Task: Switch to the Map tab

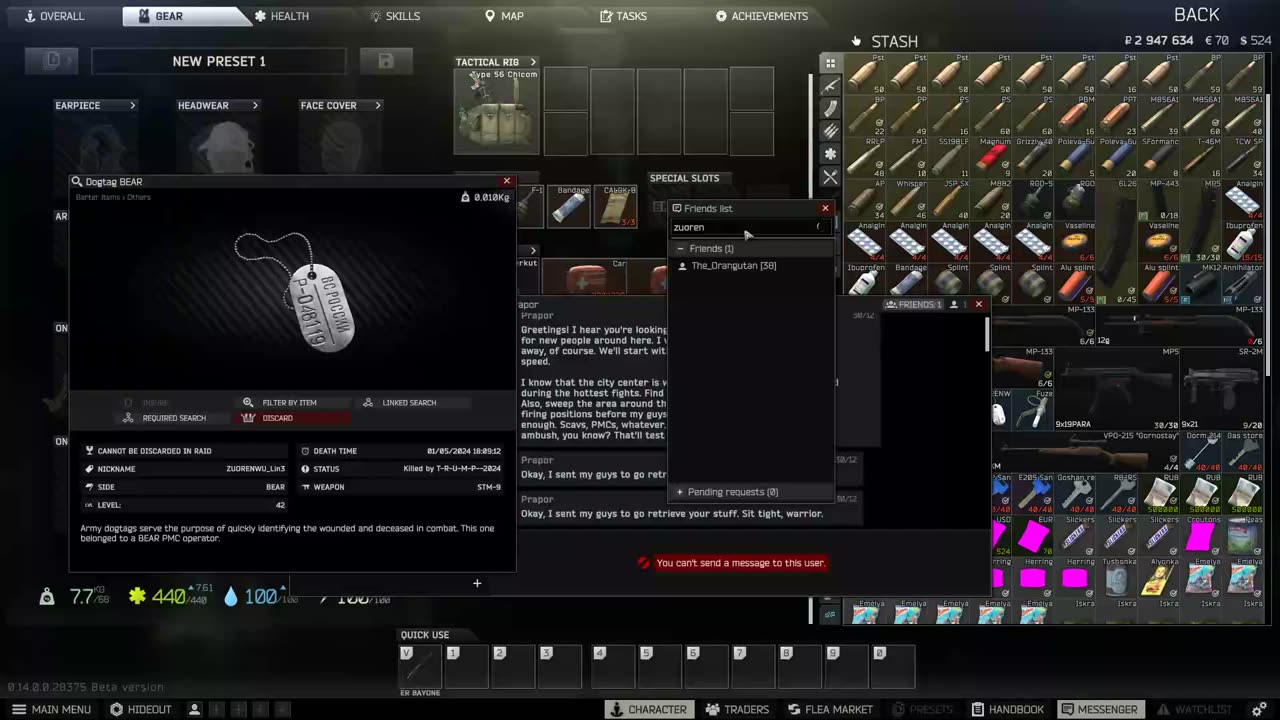Action: pos(504,16)
